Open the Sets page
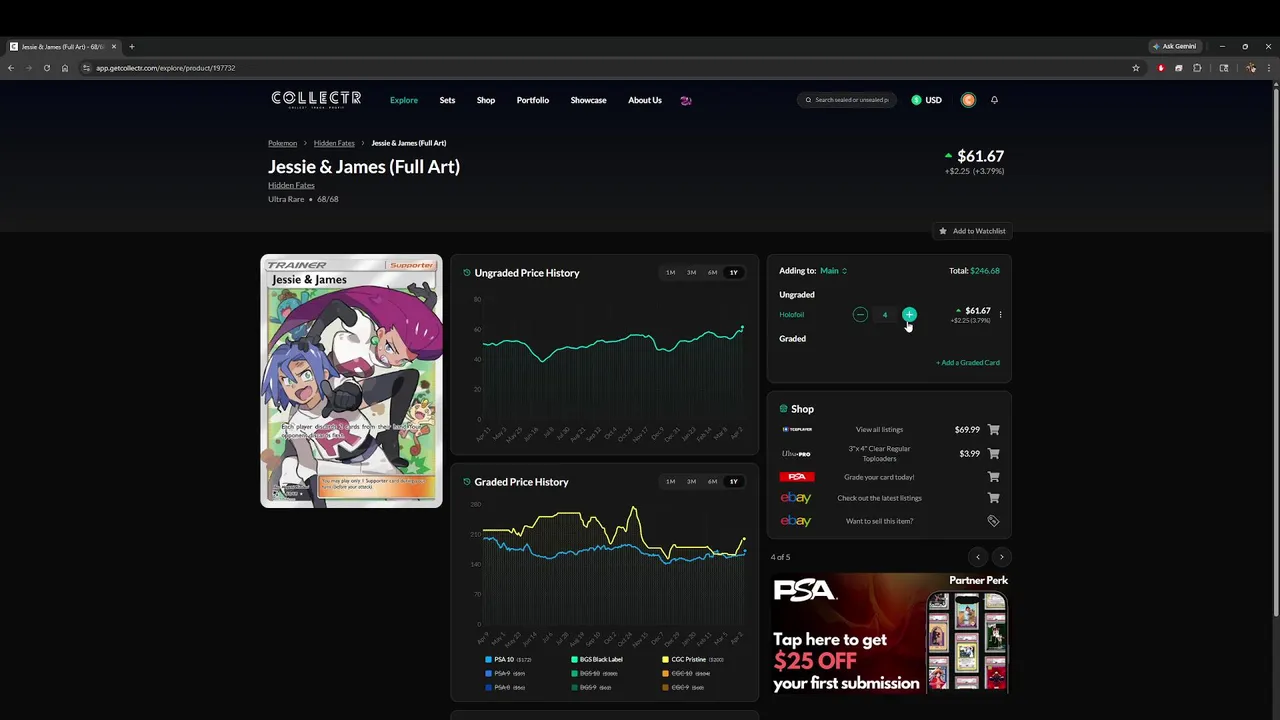The height and width of the screenshot is (720, 1280). (x=447, y=100)
